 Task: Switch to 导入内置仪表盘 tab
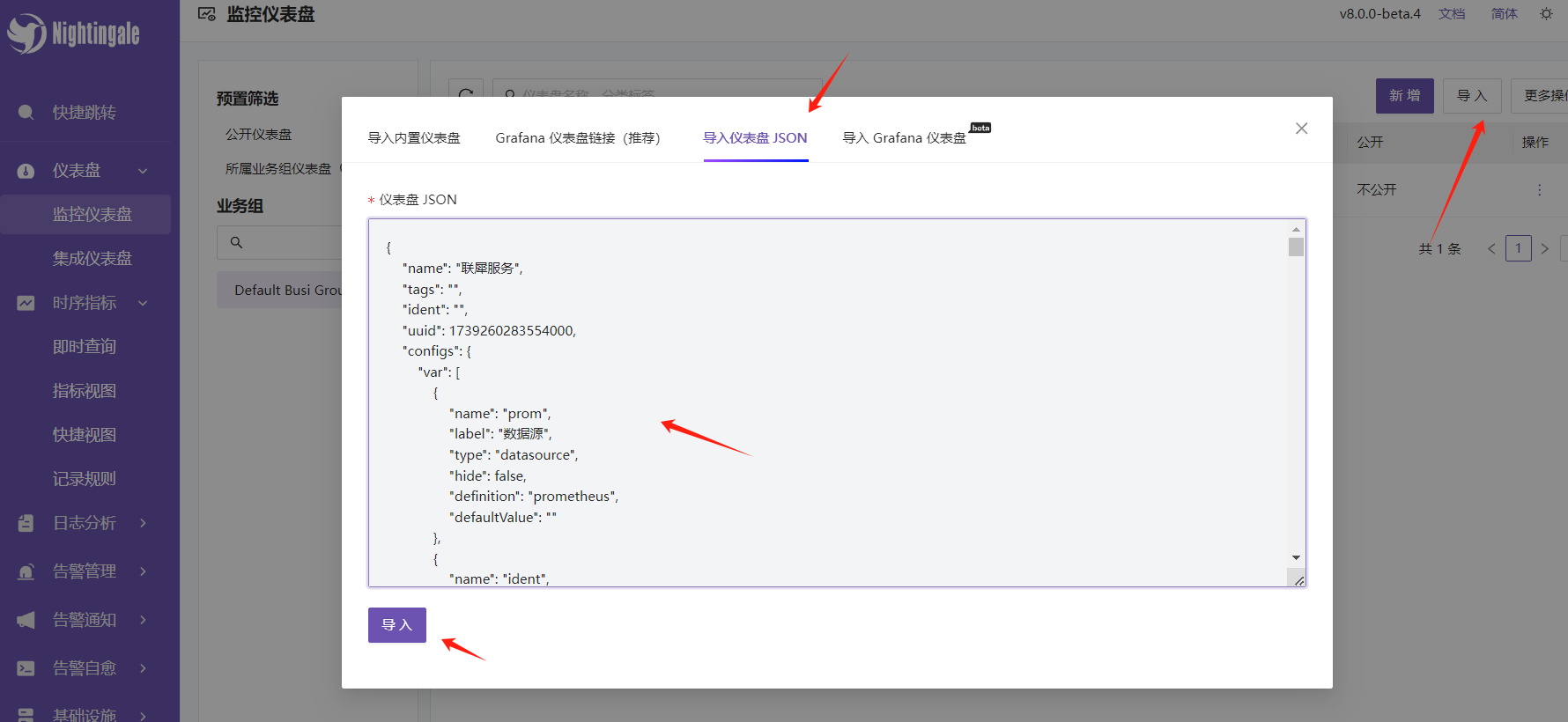coord(414,138)
